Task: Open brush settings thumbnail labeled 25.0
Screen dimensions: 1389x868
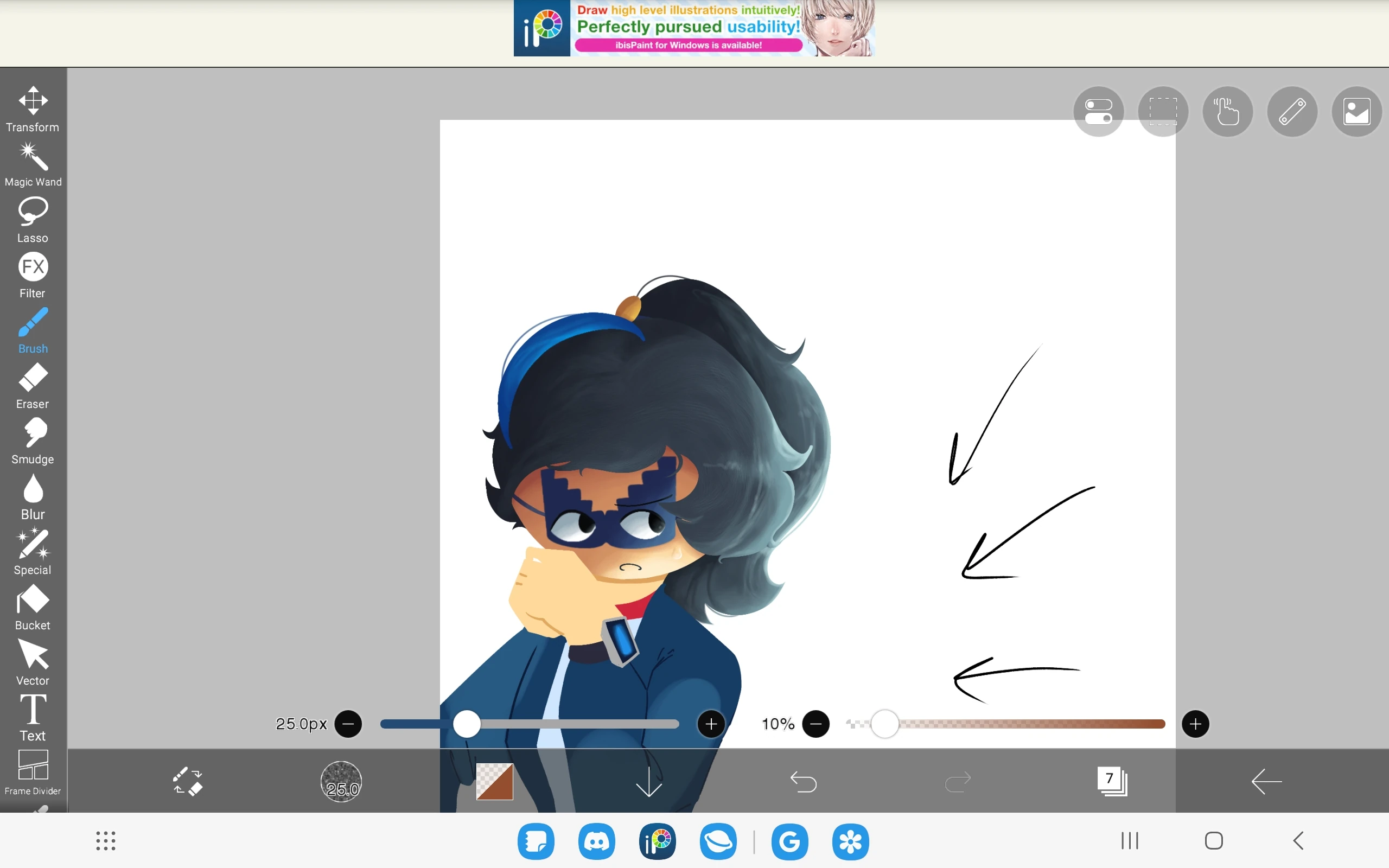Action: [x=341, y=781]
